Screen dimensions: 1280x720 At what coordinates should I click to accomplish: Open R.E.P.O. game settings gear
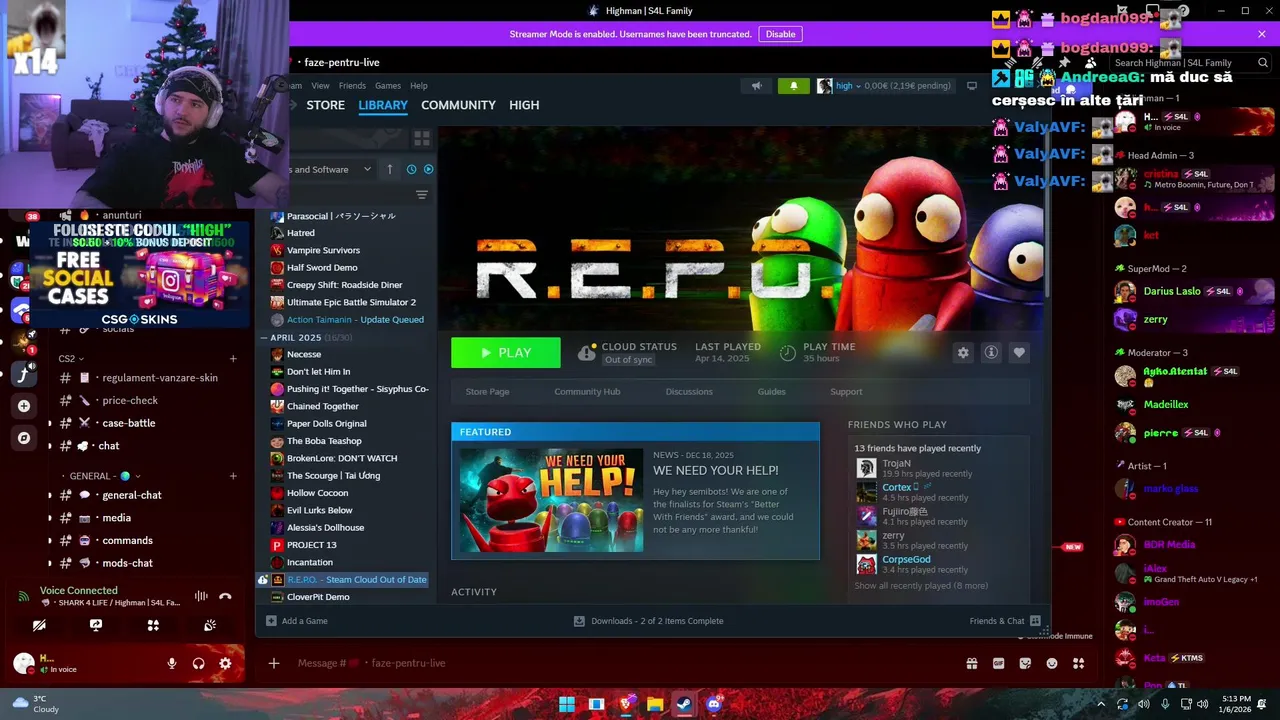(963, 352)
